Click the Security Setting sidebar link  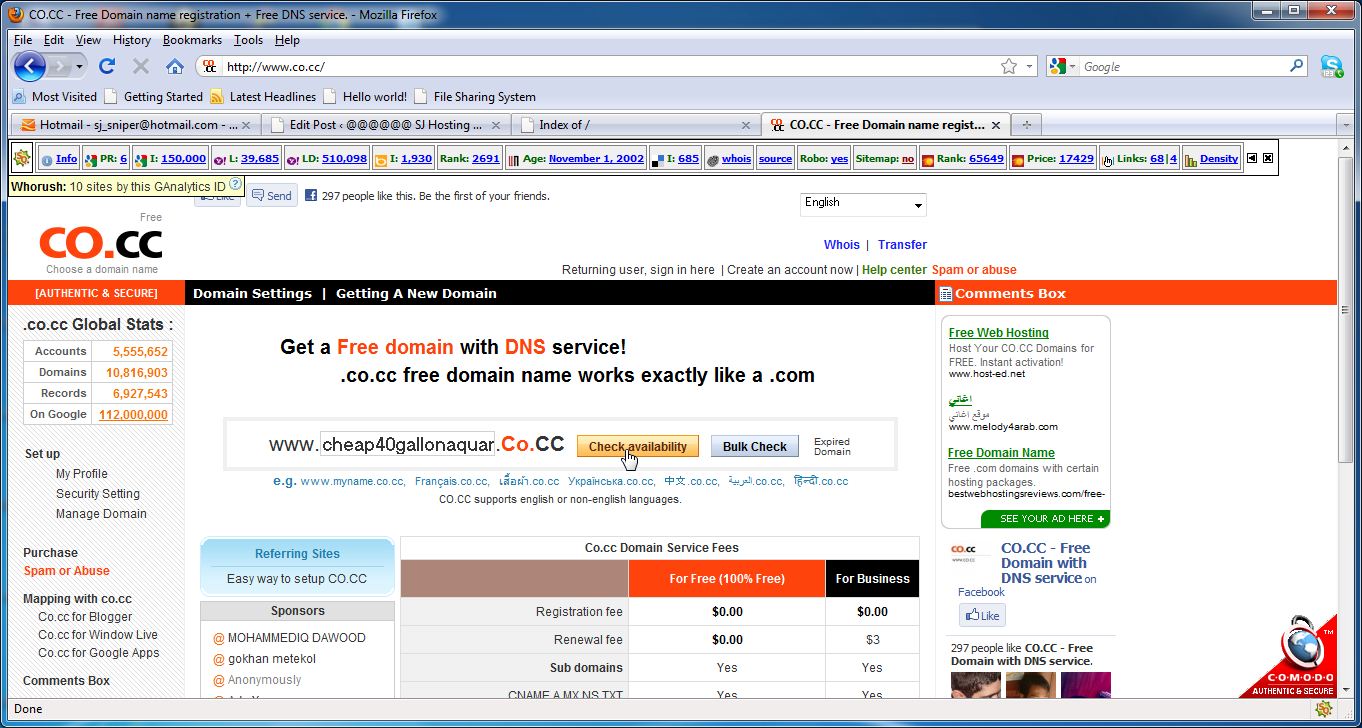coord(98,494)
